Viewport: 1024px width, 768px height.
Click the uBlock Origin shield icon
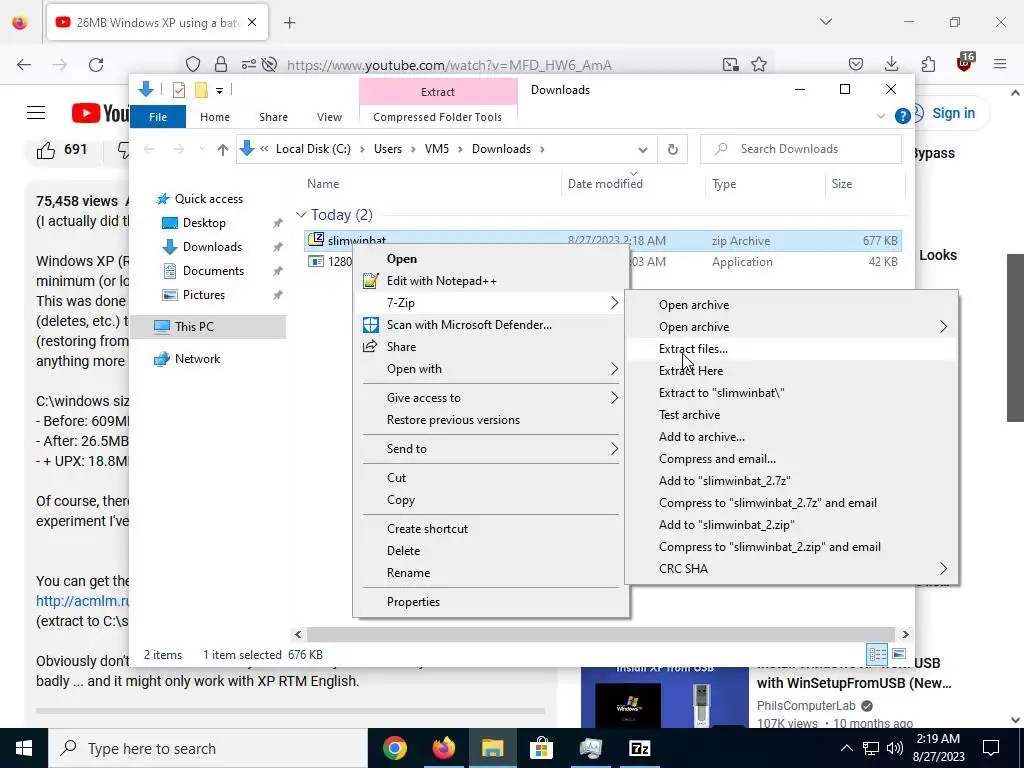(x=965, y=62)
